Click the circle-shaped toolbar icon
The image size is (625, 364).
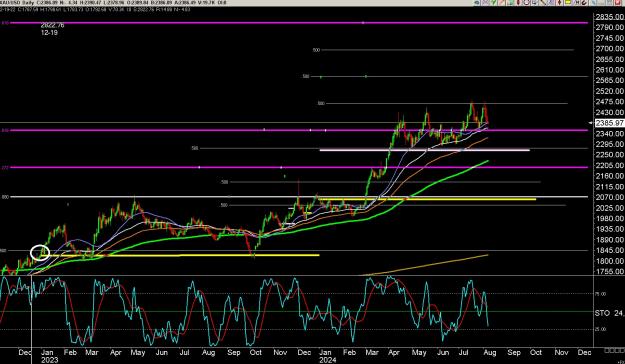tap(526, 2)
